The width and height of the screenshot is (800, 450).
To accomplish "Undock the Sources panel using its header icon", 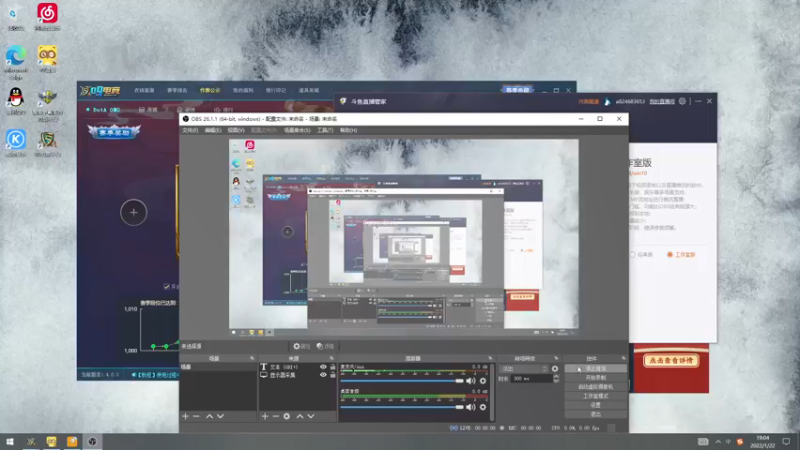I will 332,358.
